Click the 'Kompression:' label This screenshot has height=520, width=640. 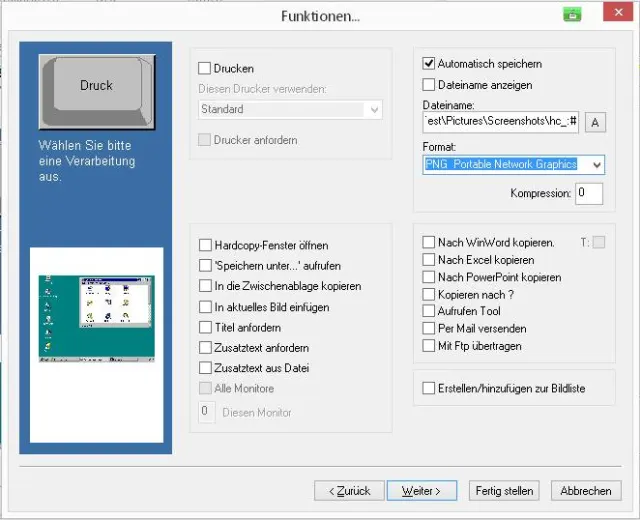[x=540, y=193]
